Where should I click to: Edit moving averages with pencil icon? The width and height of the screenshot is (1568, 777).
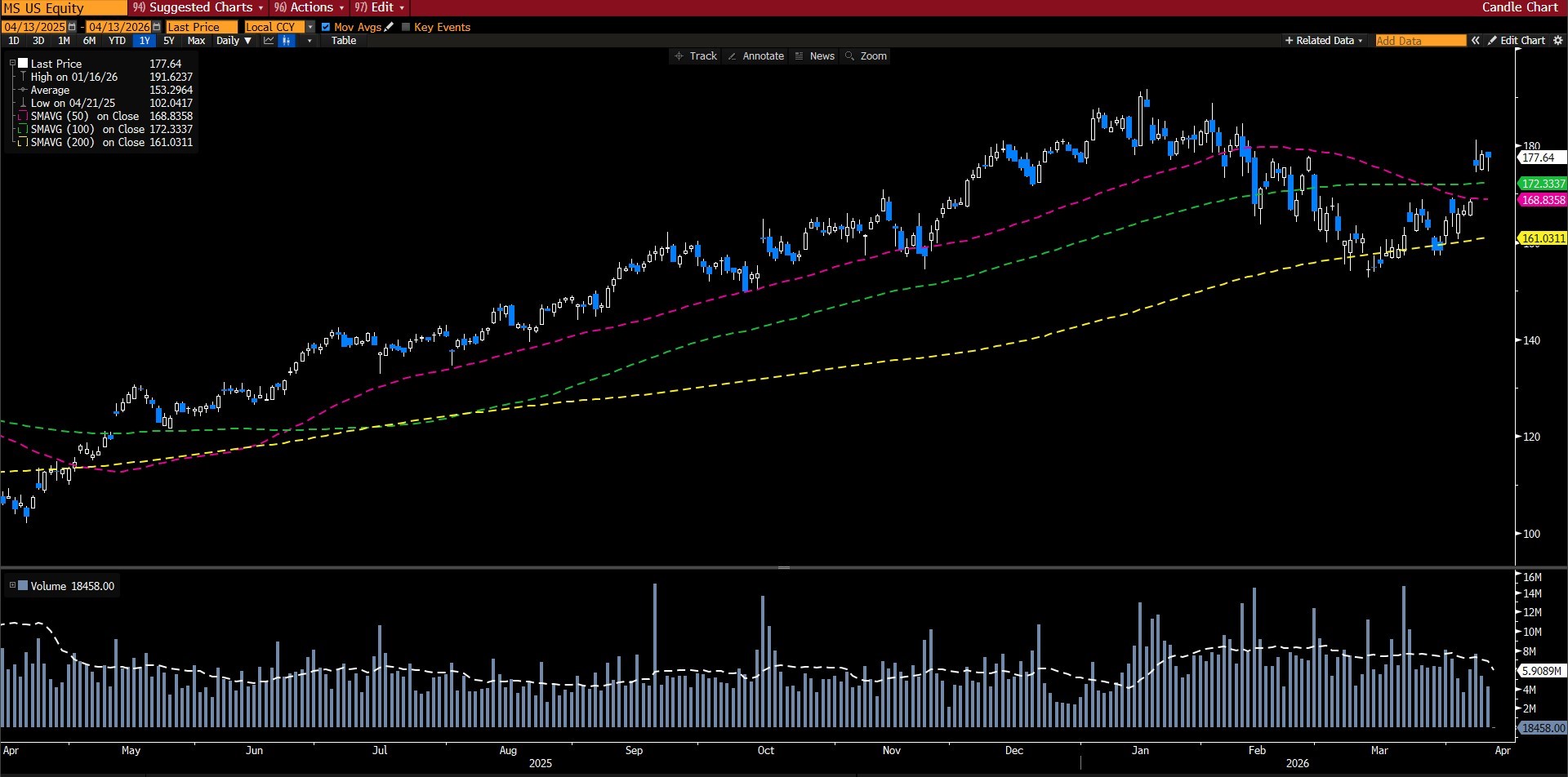coord(389,27)
